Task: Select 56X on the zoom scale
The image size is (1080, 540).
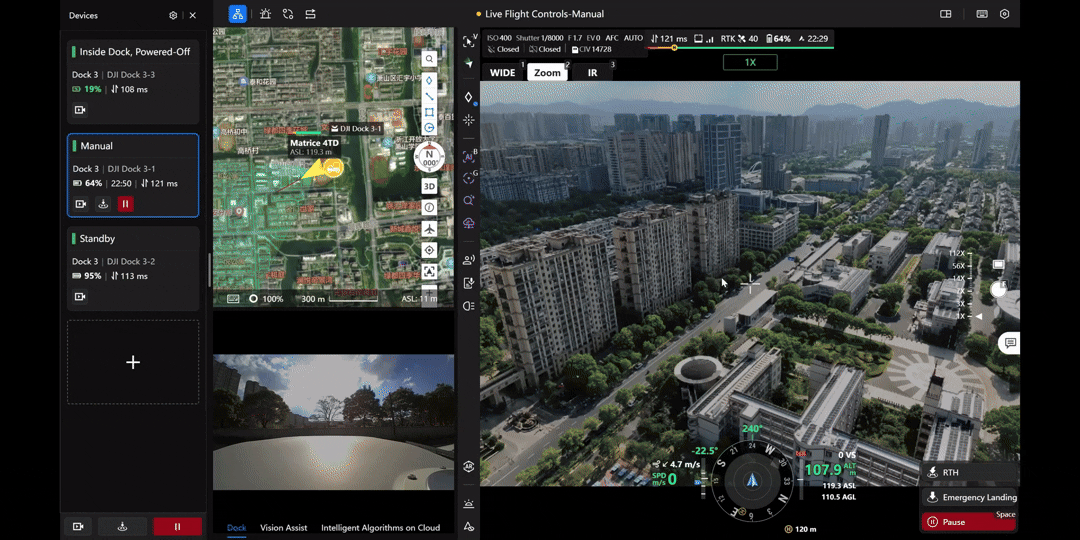Action: pyautogui.click(x=958, y=266)
